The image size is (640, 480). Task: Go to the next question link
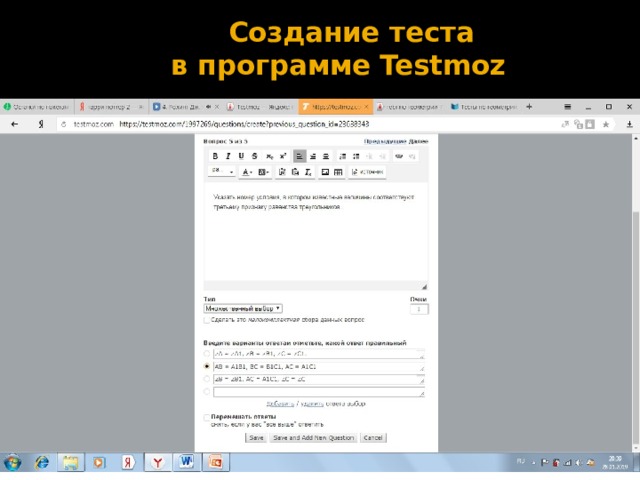[x=418, y=141]
